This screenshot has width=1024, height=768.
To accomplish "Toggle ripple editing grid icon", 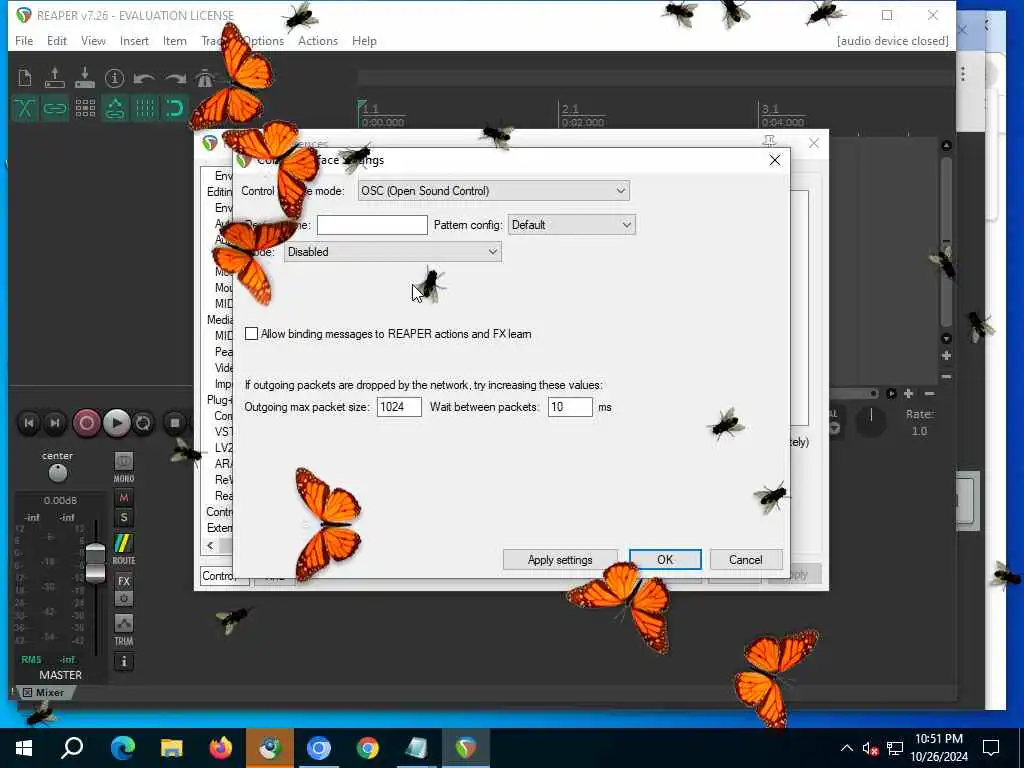I will (85, 108).
